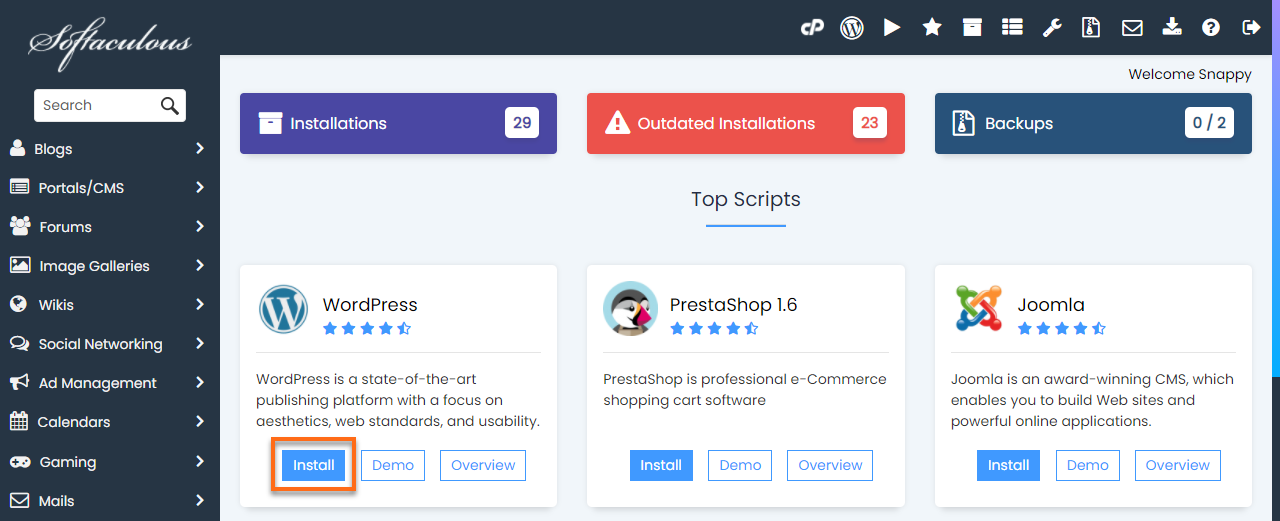The image size is (1280, 521).
Task: Click the logout icon at top right
Action: tap(1251, 28)
